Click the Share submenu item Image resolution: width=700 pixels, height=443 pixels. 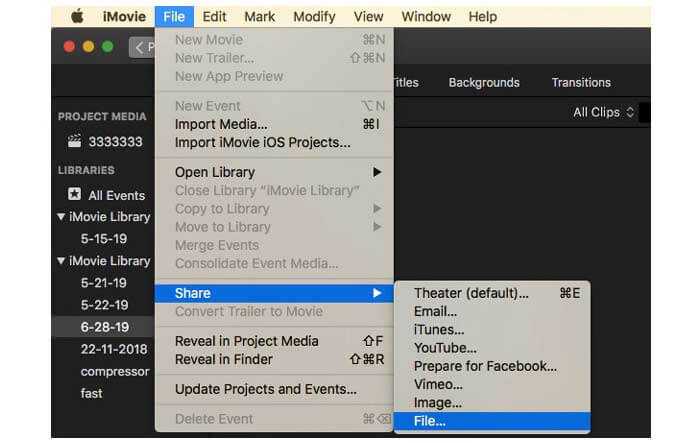click(274, 293)
